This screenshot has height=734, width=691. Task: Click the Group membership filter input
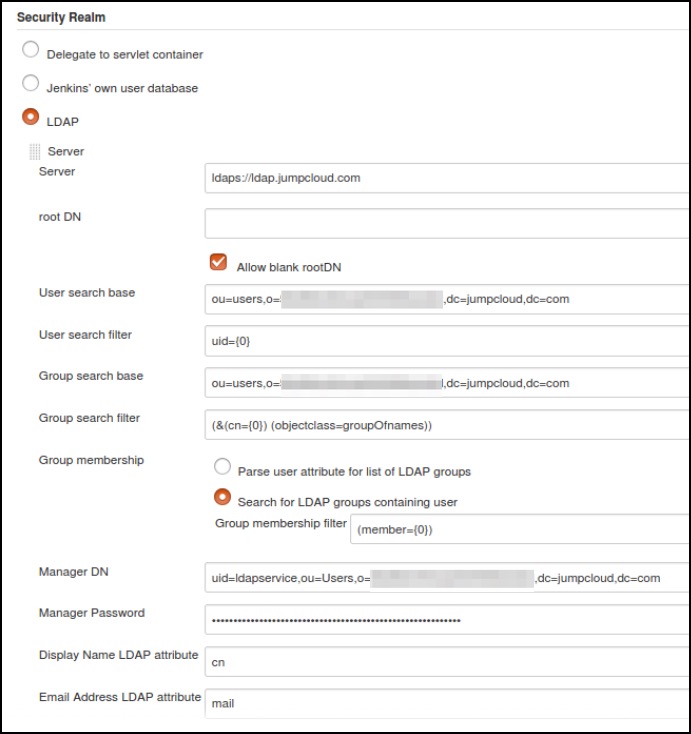519,529
